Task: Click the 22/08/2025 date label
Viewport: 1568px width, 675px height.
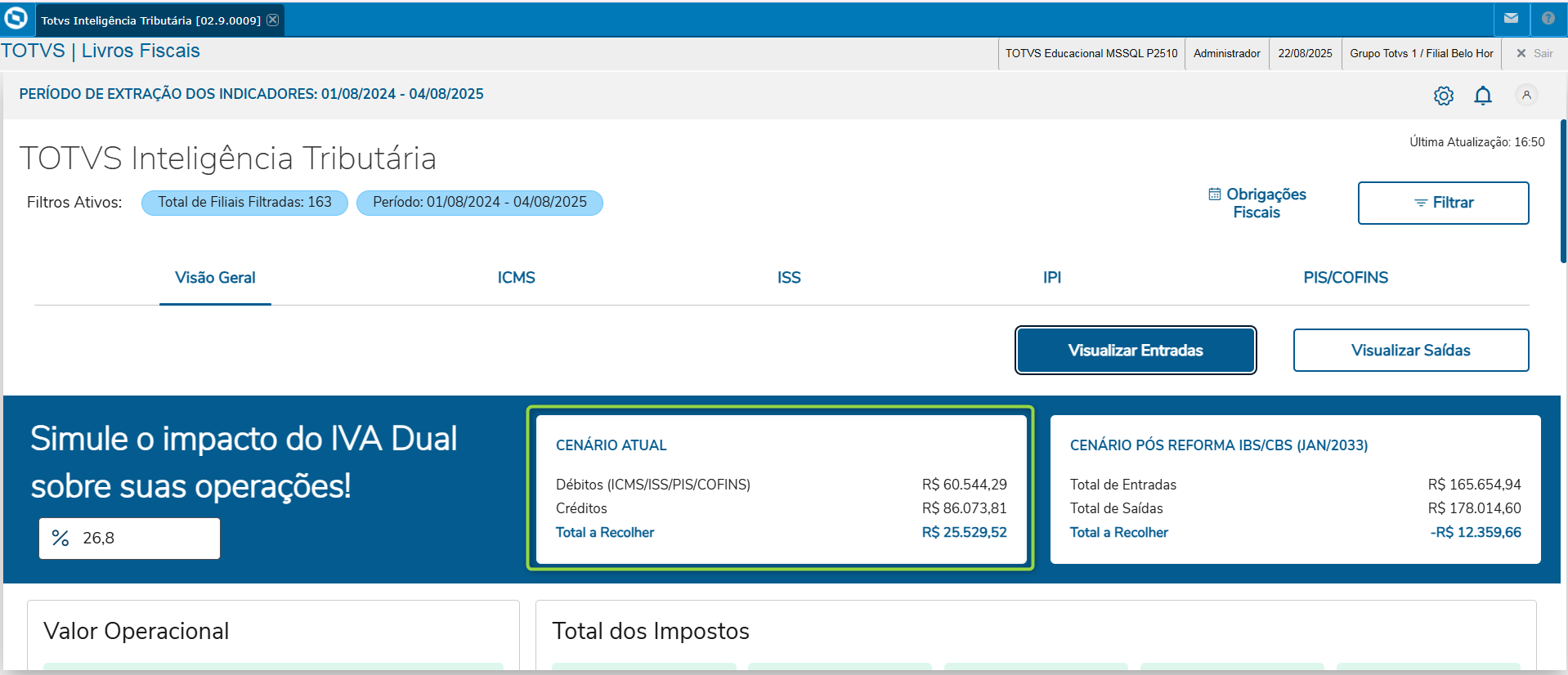Action: click(1305, 53)
